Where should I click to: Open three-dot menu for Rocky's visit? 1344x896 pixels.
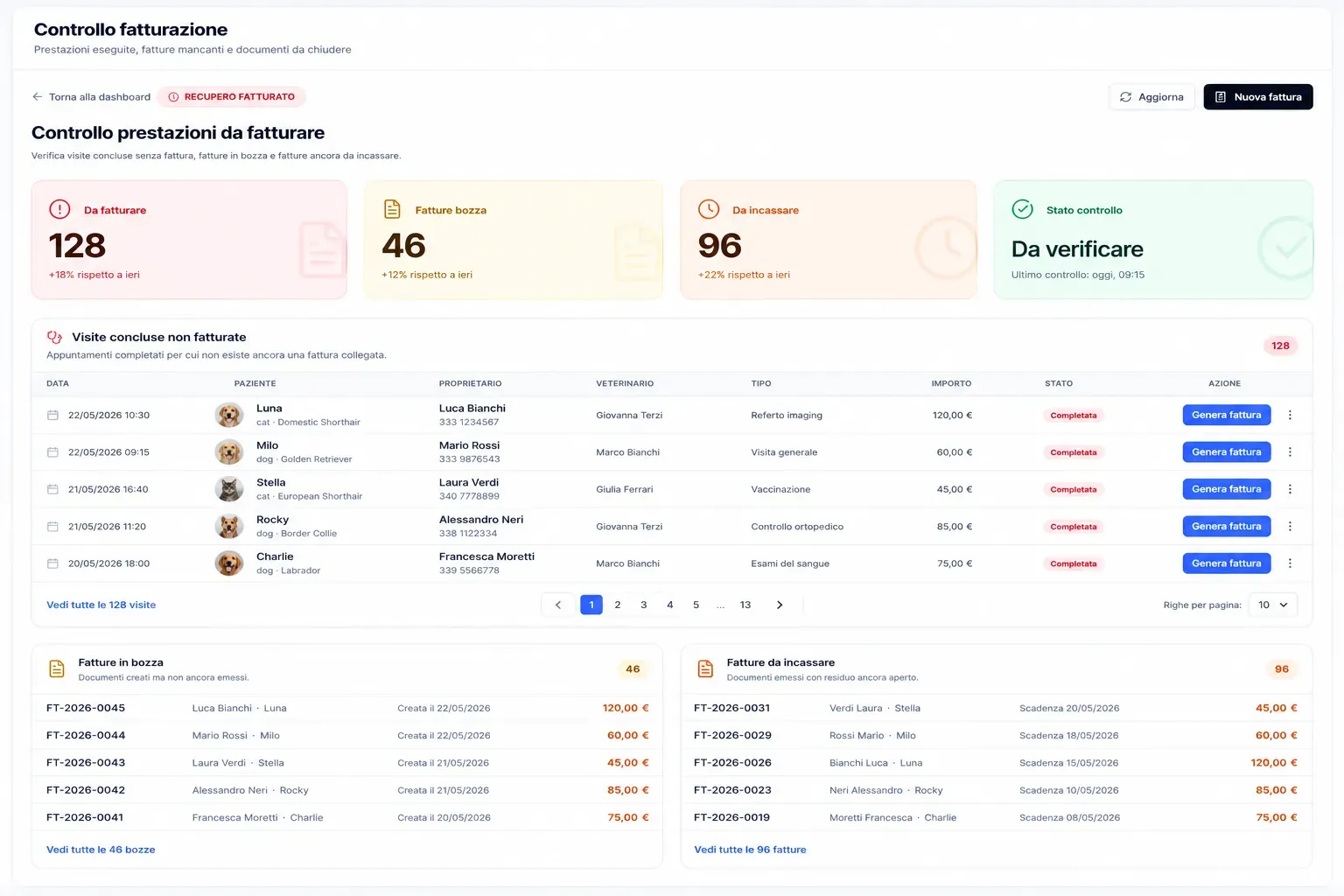1290,527
